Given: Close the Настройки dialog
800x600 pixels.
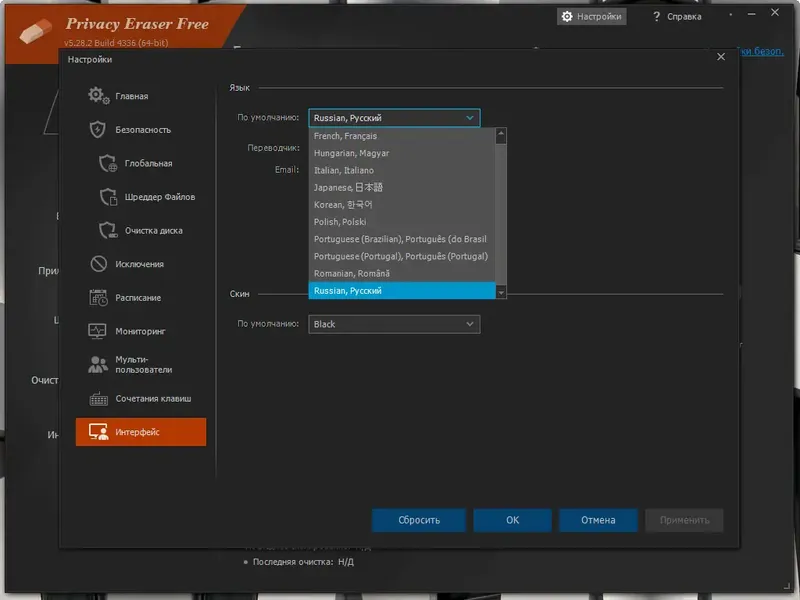Looking at the screenshot, I should [721, 57].
